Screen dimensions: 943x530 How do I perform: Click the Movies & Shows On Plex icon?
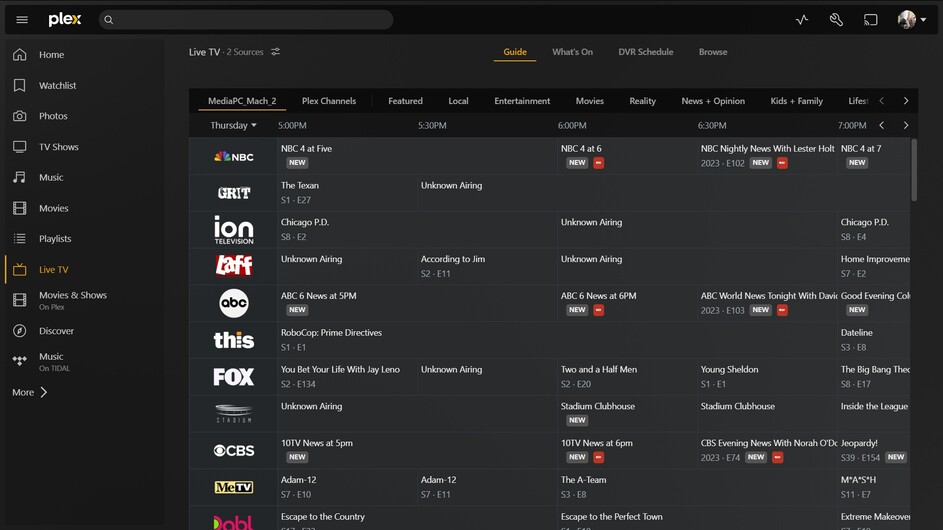(20, 300)
